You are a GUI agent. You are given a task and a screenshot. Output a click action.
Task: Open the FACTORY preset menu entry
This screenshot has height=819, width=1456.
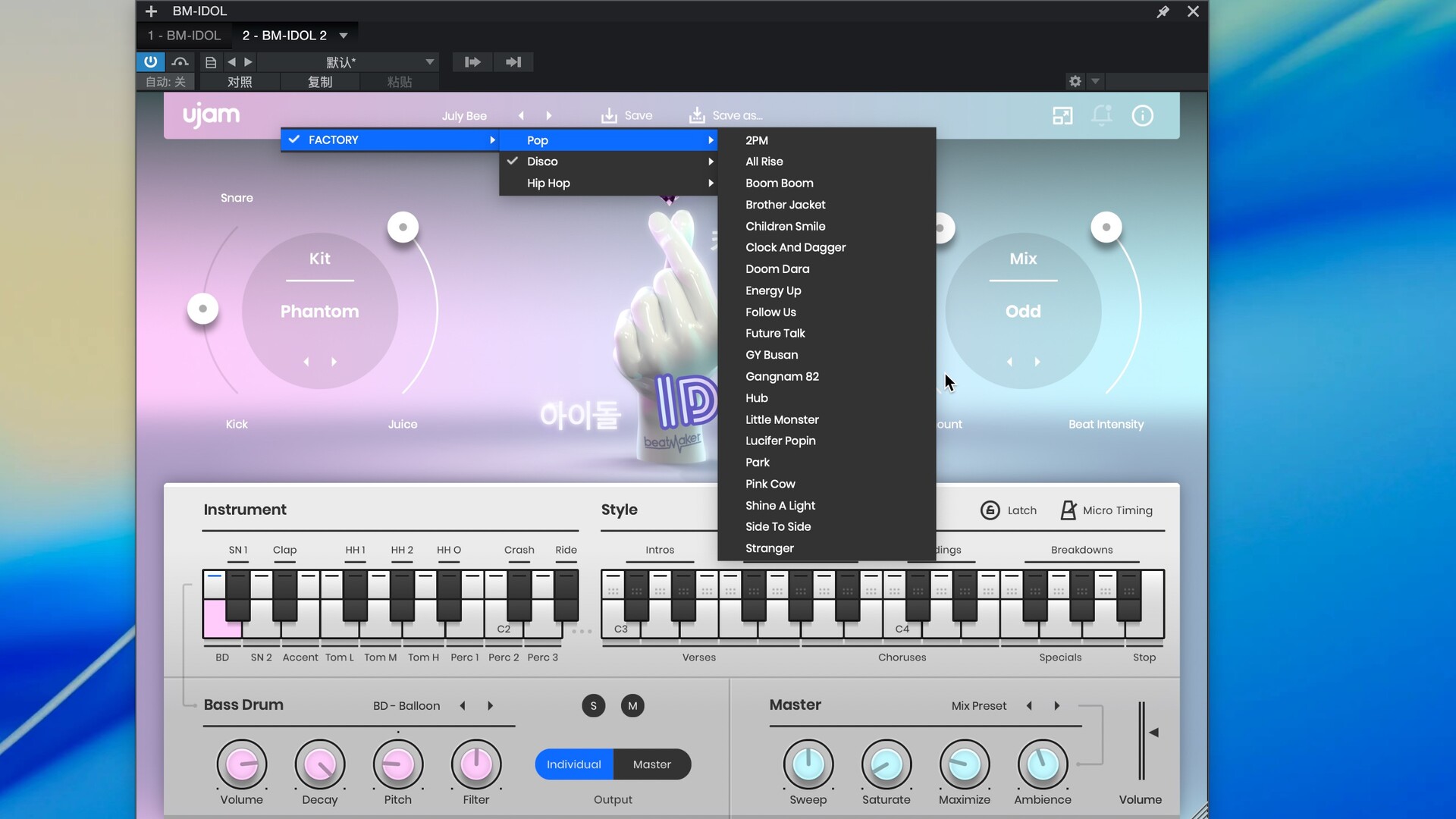pyautogui.click(x=390, y=140)
